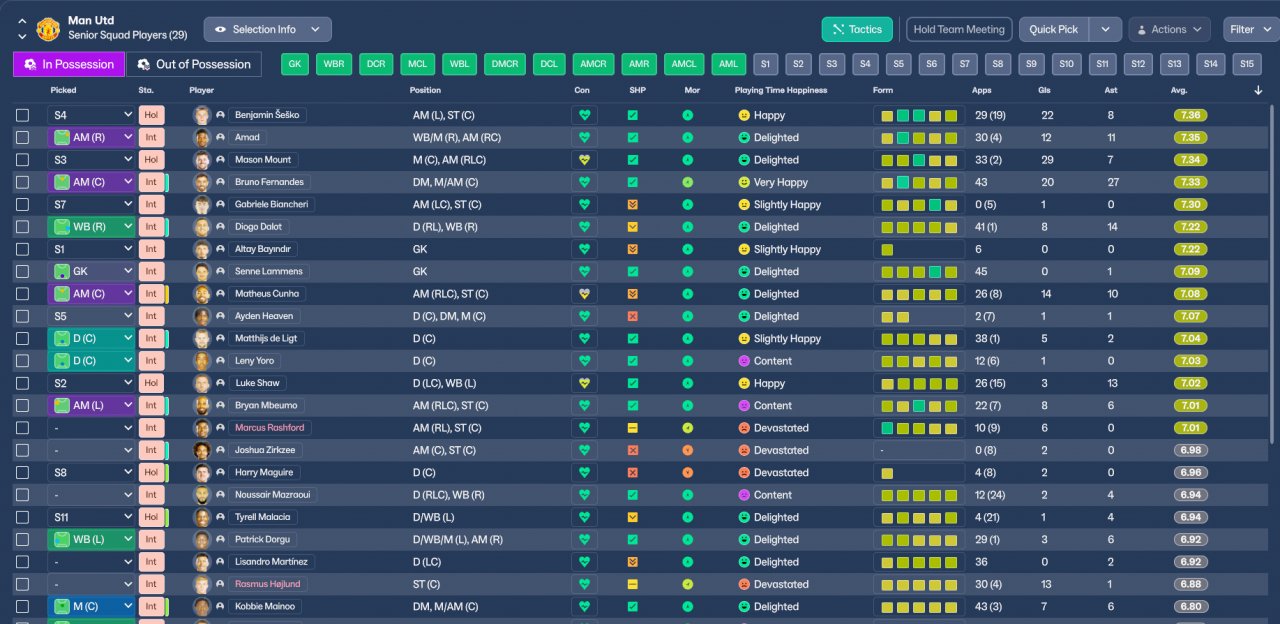Click Senne Lammens' form rating squares
The height and width of the screenshot is (624, 1280).
click(x=918, y=271)
